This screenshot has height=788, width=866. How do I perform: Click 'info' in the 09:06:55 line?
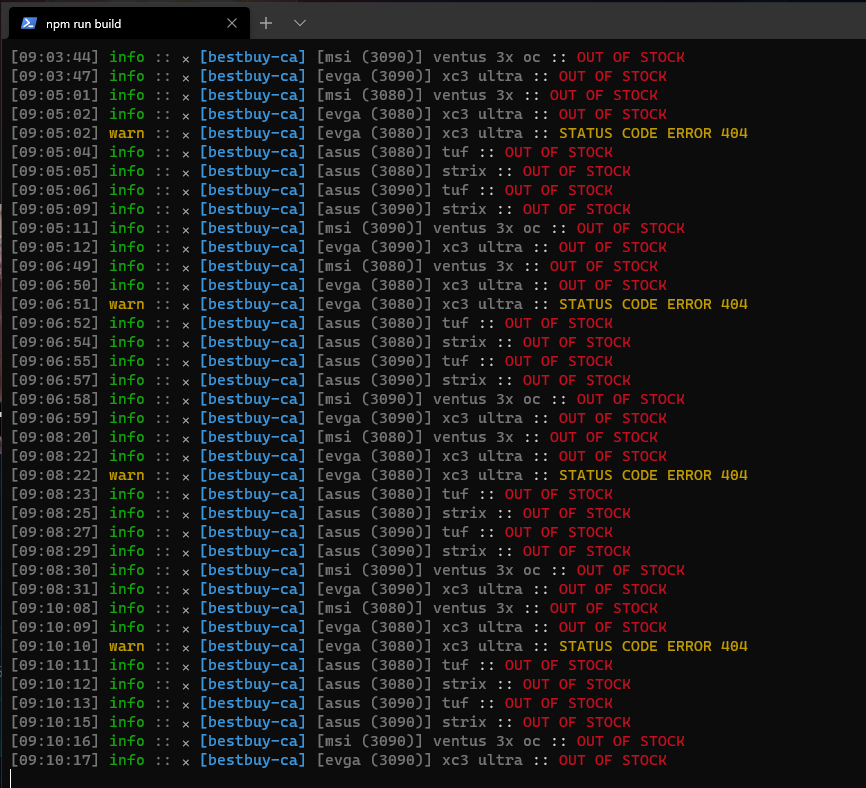click(126, 361)
